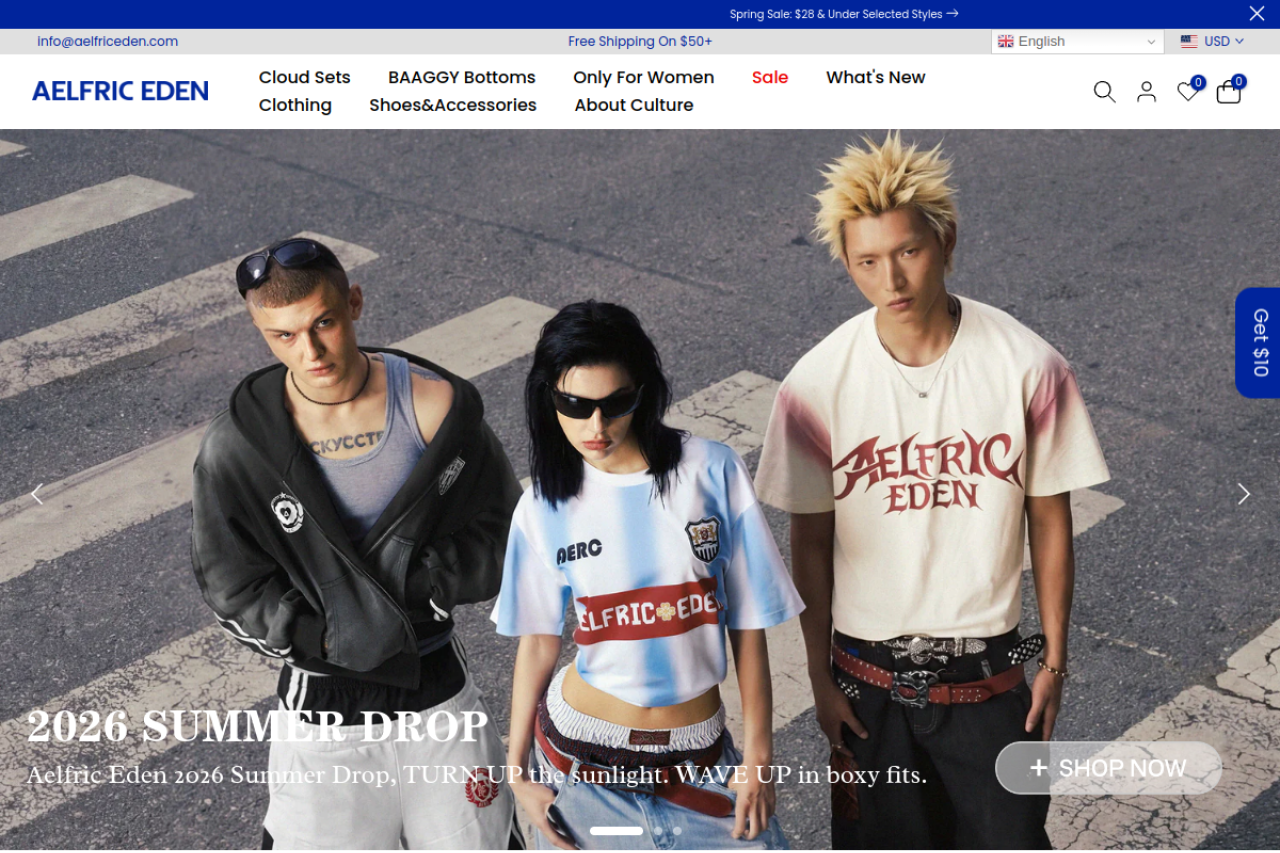Viewport: 1280px width, 853px height.
Task: Open Shoes&Accessories menu
Action: tap(452, 105)
